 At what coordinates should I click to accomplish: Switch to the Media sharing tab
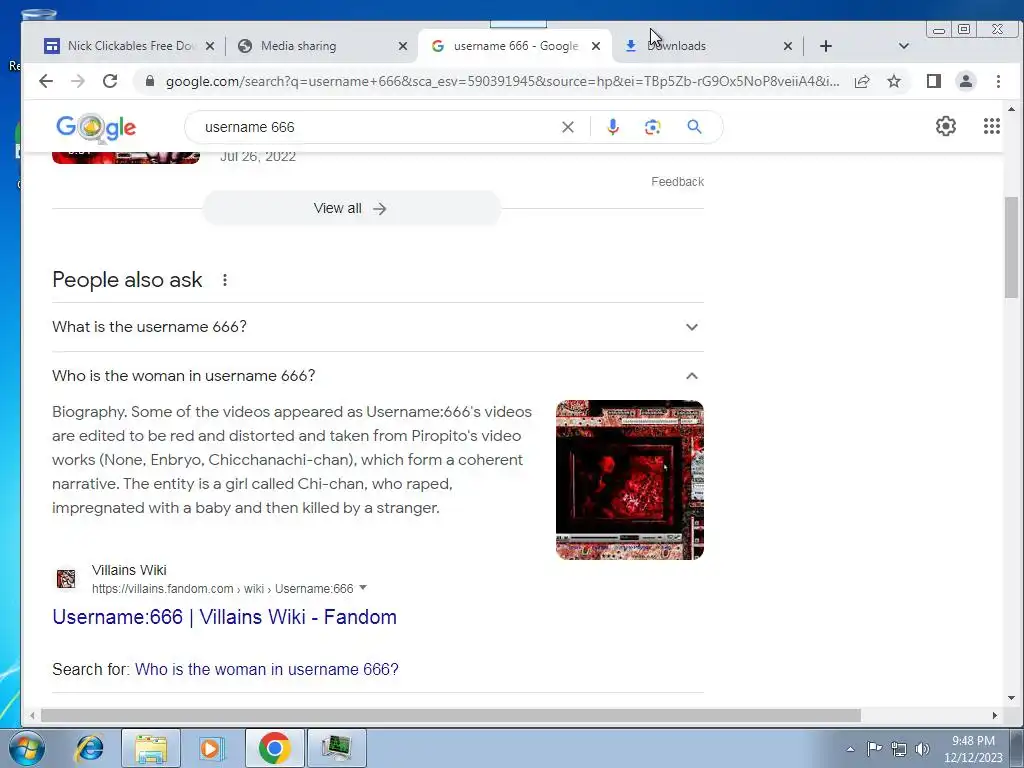pos(320,46)
